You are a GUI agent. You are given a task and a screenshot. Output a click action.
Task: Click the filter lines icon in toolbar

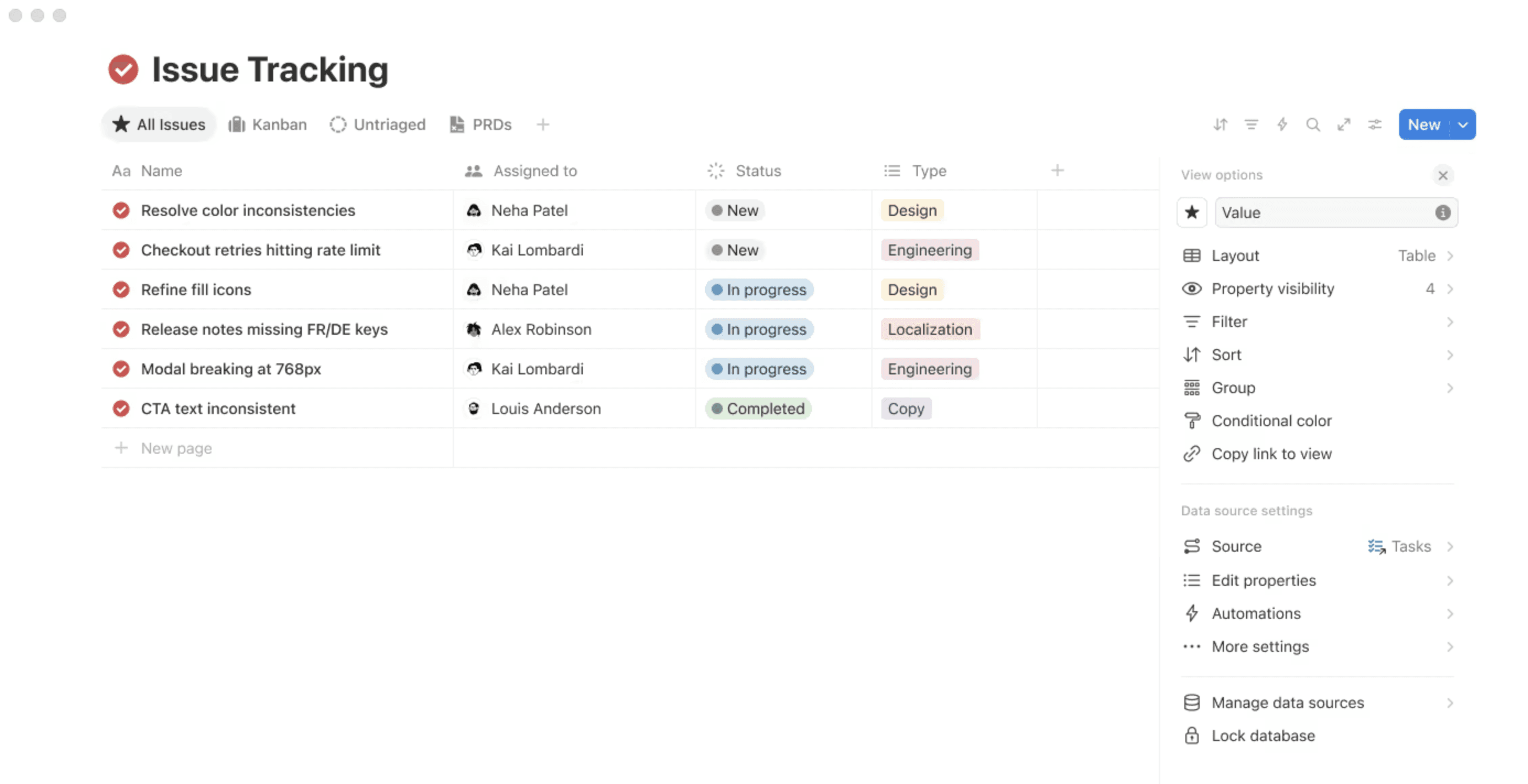coord(1251,124)
